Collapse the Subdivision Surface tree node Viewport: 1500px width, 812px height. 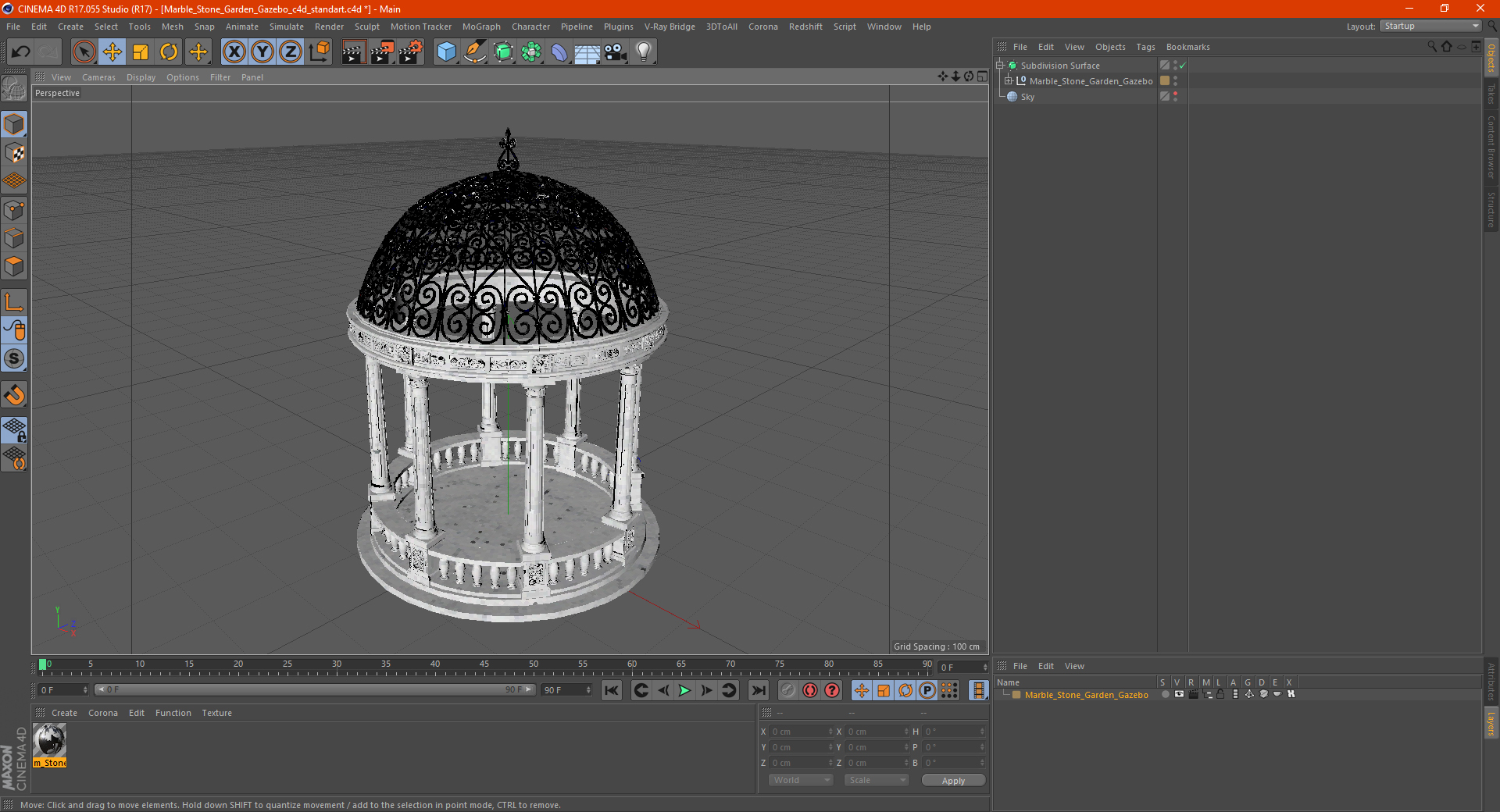[1000, 66]
